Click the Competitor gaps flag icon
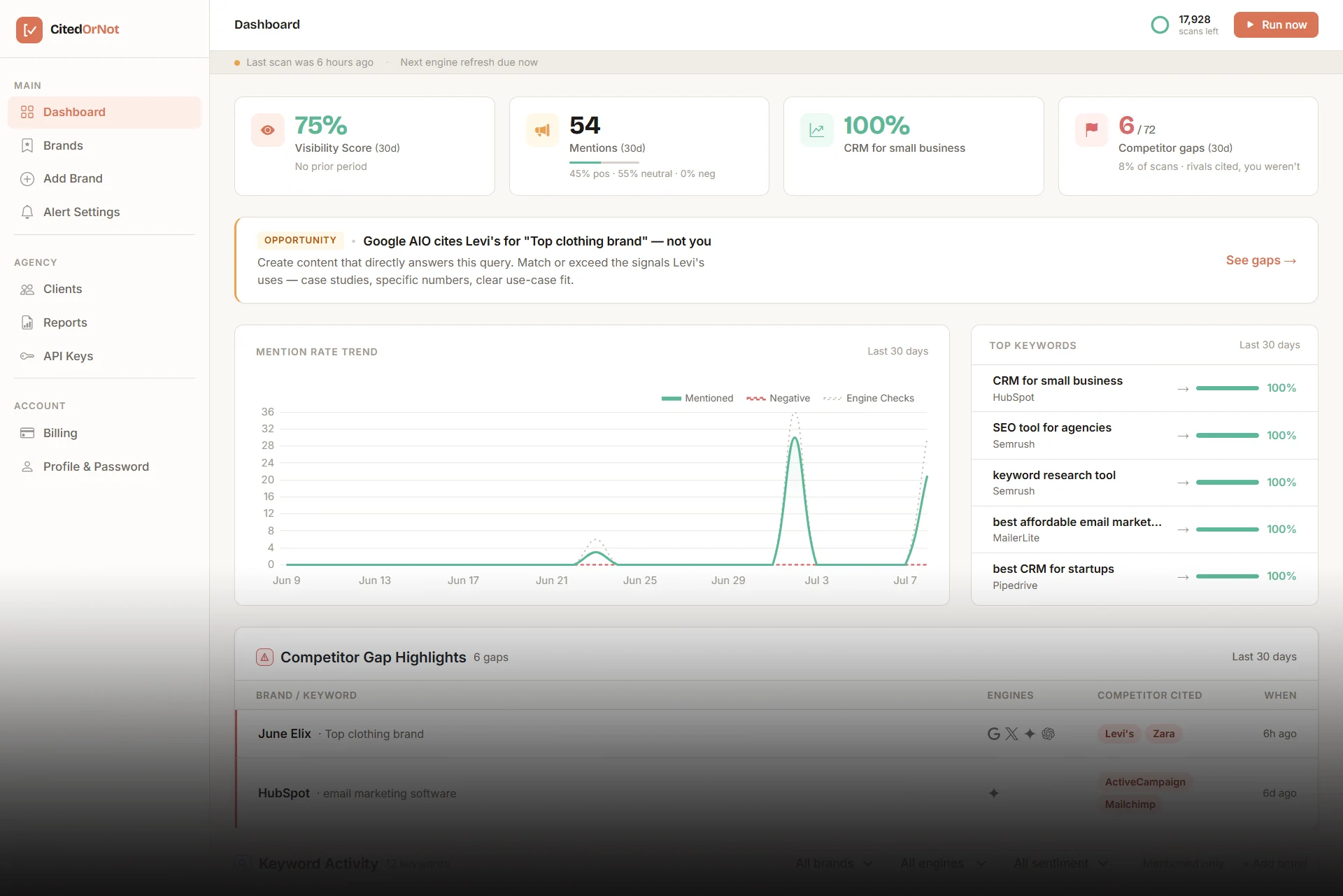 tap(1091, 130)
